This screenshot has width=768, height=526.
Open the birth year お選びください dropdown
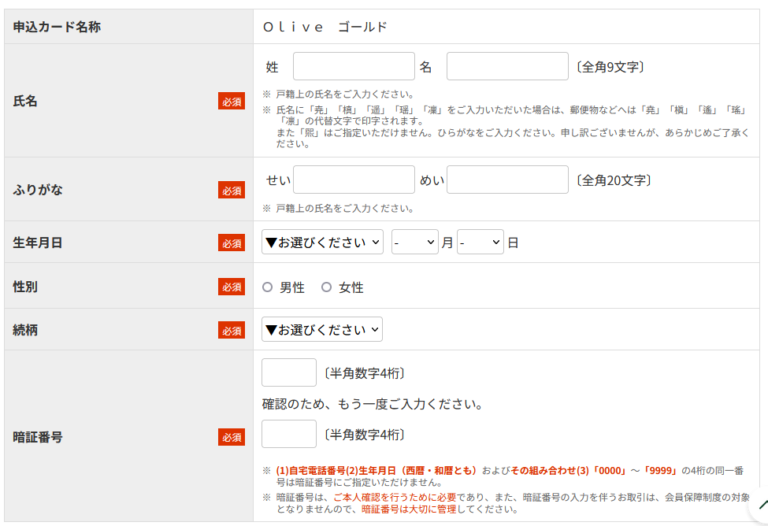(322, 242)
